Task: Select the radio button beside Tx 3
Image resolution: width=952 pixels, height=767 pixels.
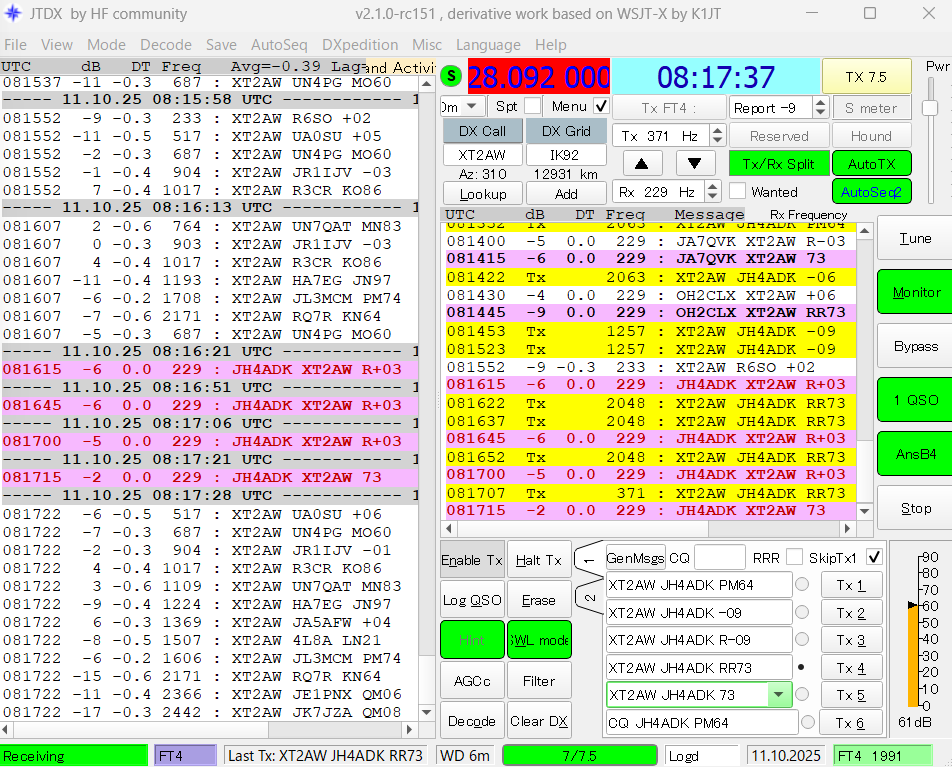Action: pyautogui.click(x=802, y=639)
